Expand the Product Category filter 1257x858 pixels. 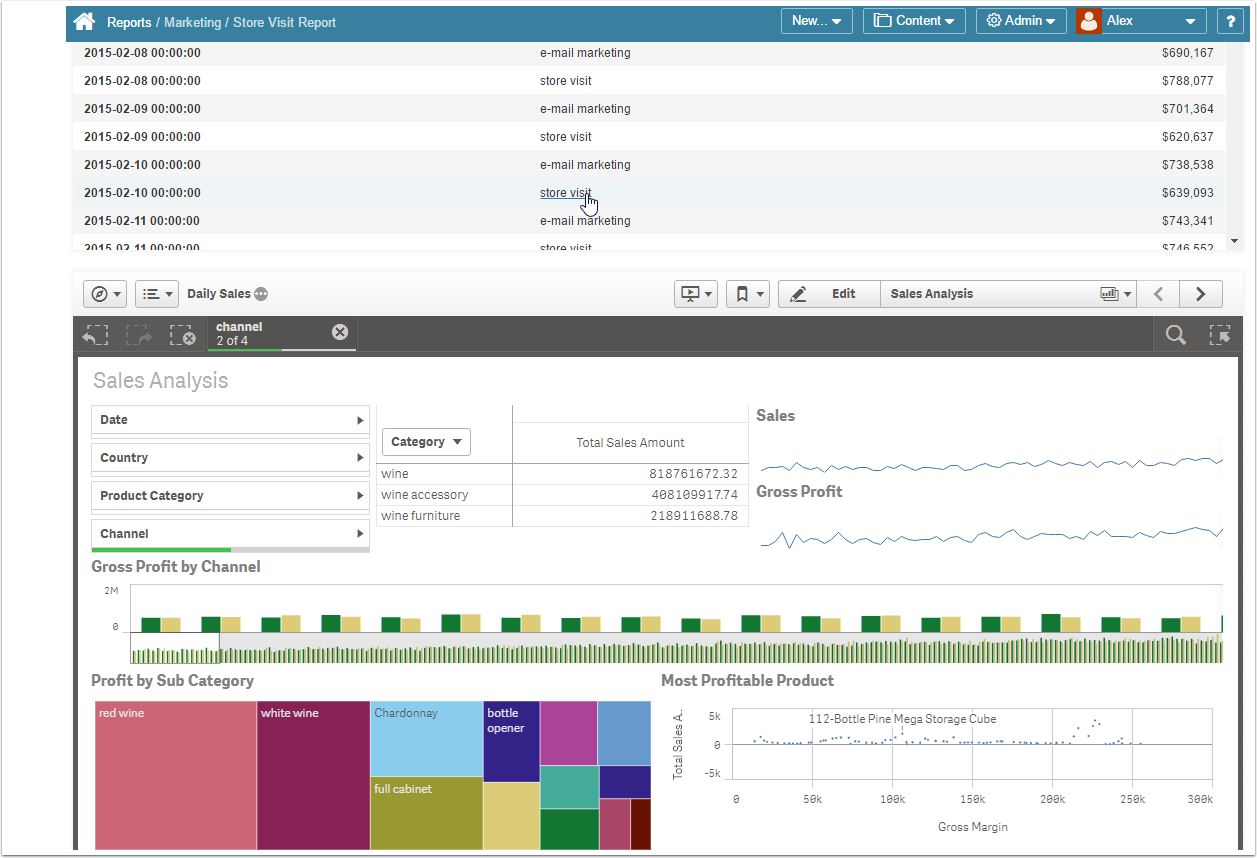(x=230, y=496)
